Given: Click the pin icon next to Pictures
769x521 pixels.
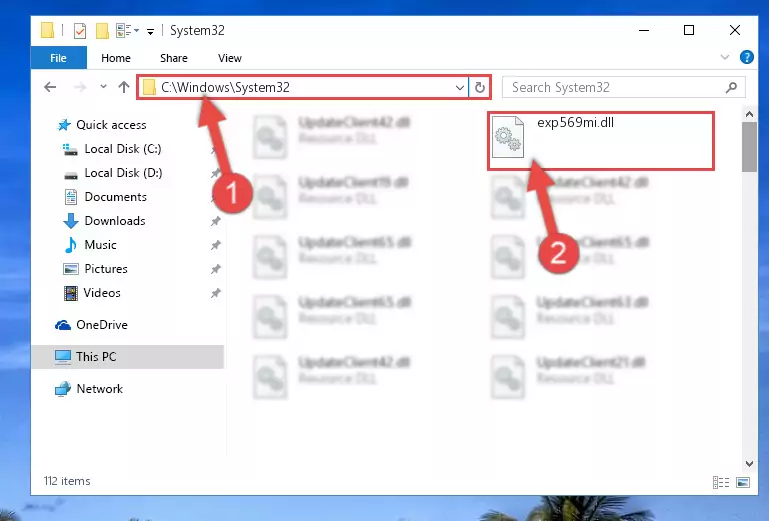Looking at the screenshot, I should [x=215, y=269].
